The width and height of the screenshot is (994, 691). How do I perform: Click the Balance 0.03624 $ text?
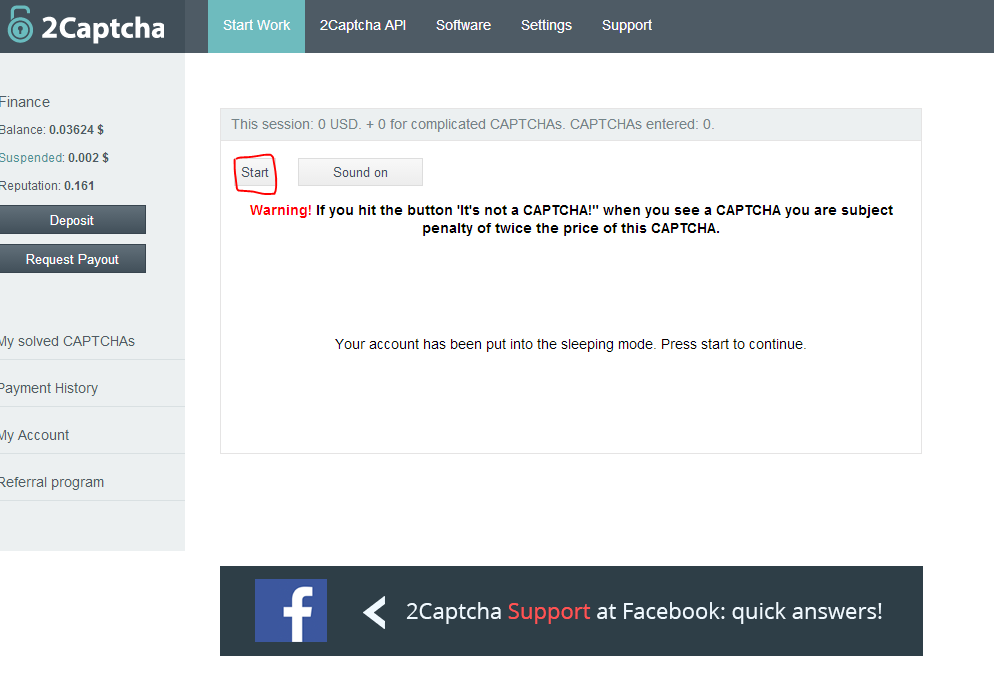coord(51,129)
